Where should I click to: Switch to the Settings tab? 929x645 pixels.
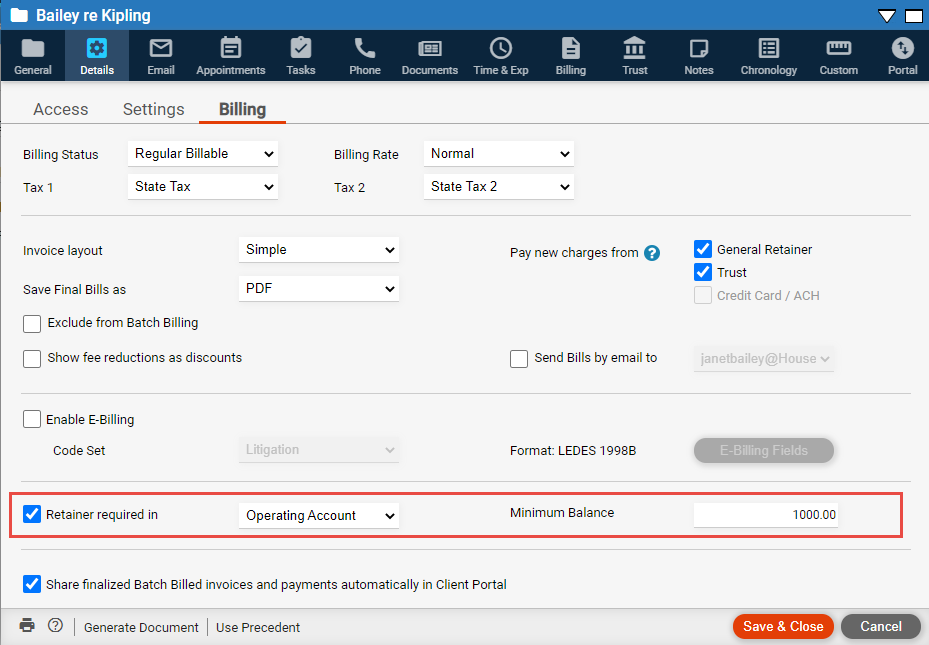point(153,110)
